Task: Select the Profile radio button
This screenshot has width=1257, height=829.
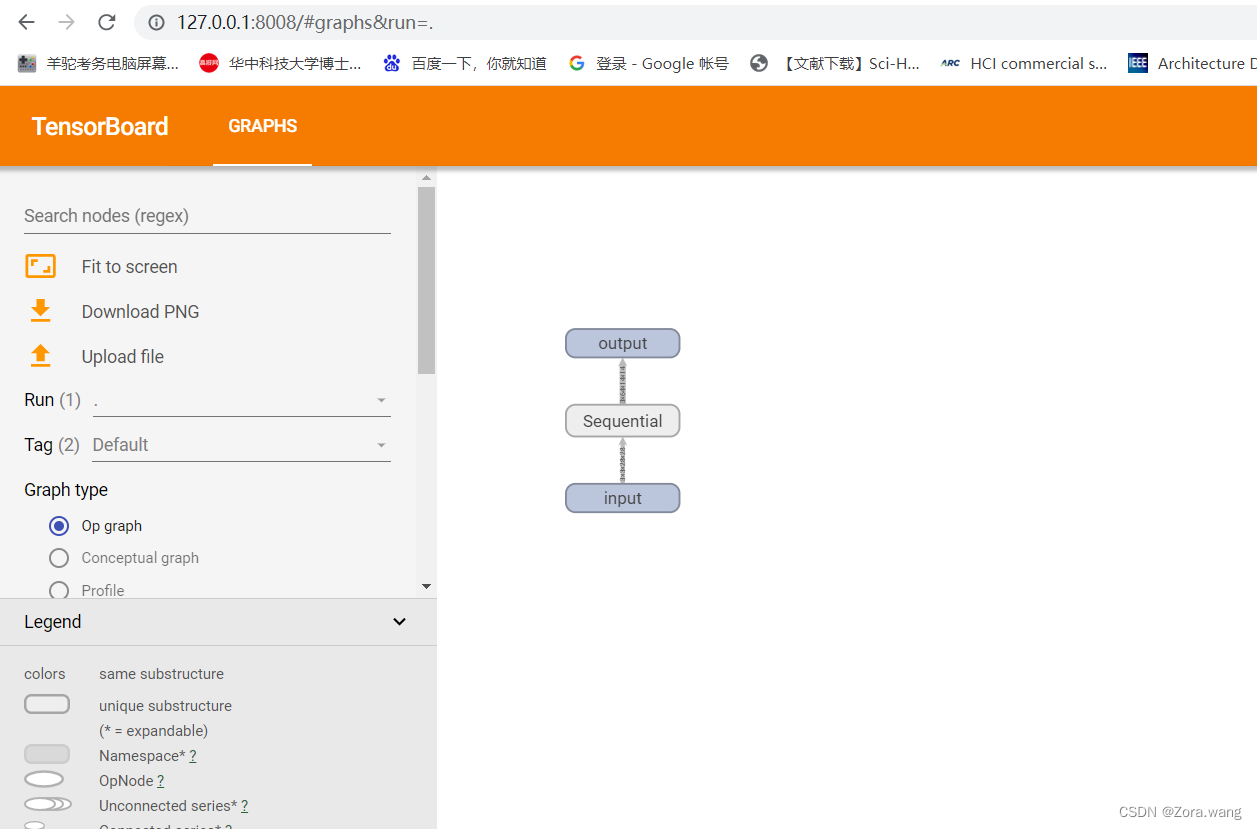Action: [59, 590]
